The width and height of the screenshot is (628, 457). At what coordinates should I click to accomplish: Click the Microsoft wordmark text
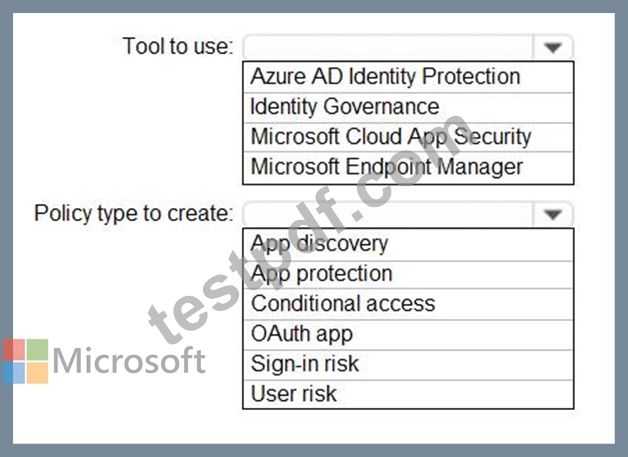pos(129,360)
